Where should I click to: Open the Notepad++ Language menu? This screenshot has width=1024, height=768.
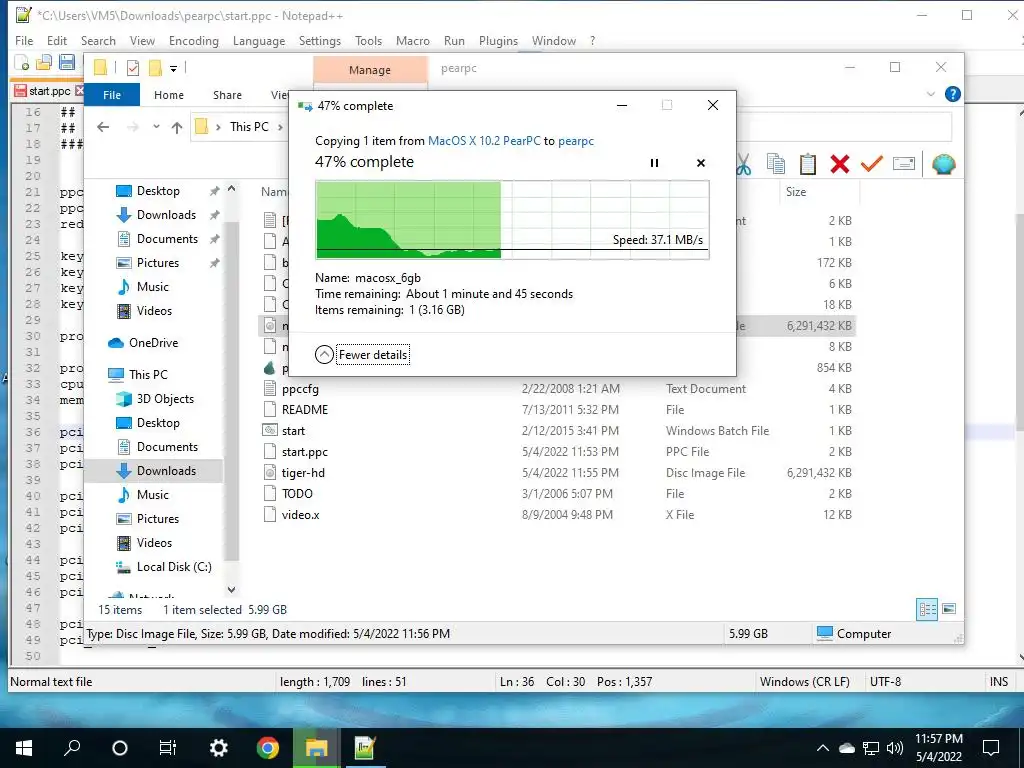pyautogui.click(x=259, y=40)
